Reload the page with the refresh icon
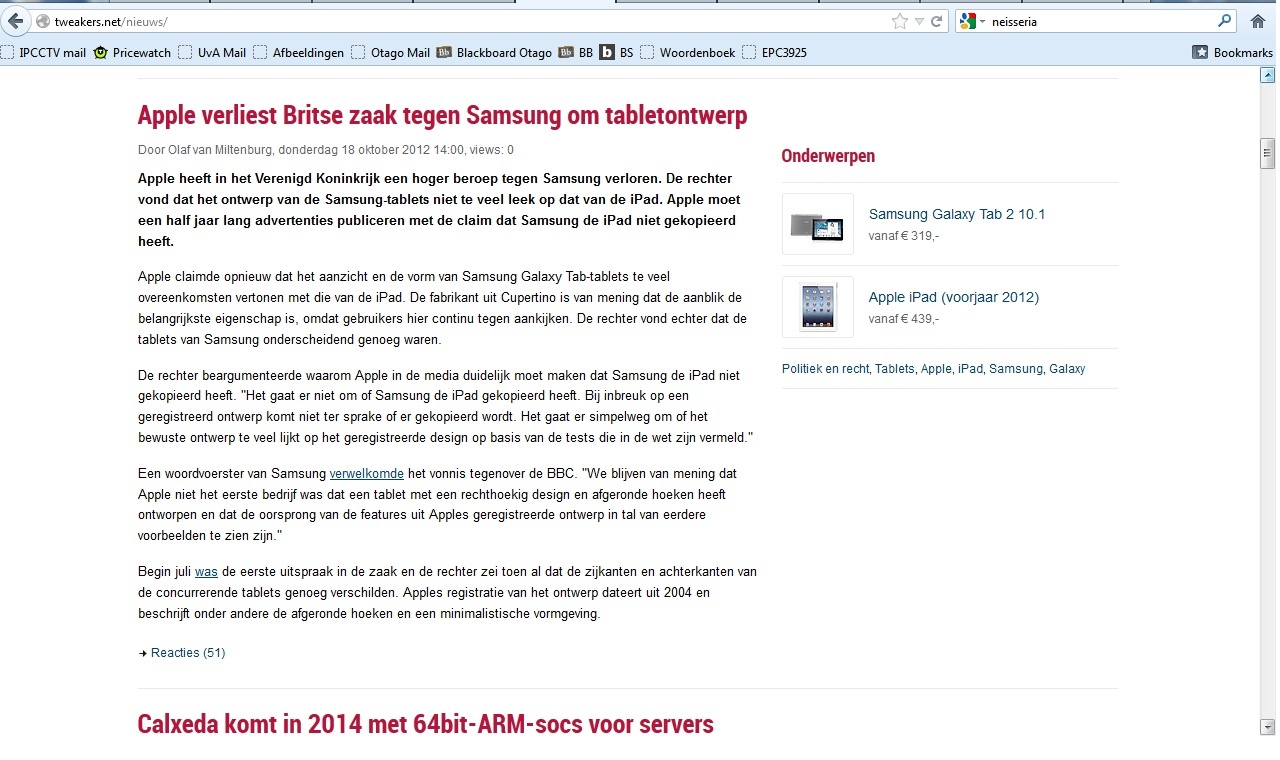 pos(937,21)
